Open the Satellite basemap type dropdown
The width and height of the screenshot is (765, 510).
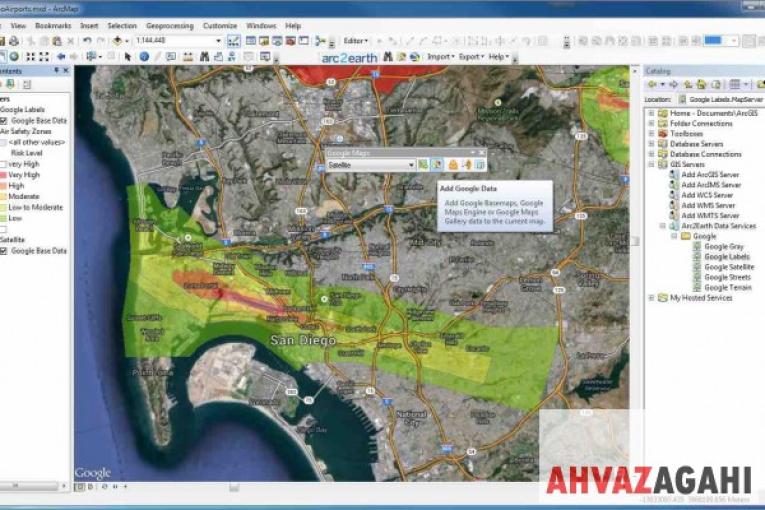pyautogui.click(x=411, y=165)
